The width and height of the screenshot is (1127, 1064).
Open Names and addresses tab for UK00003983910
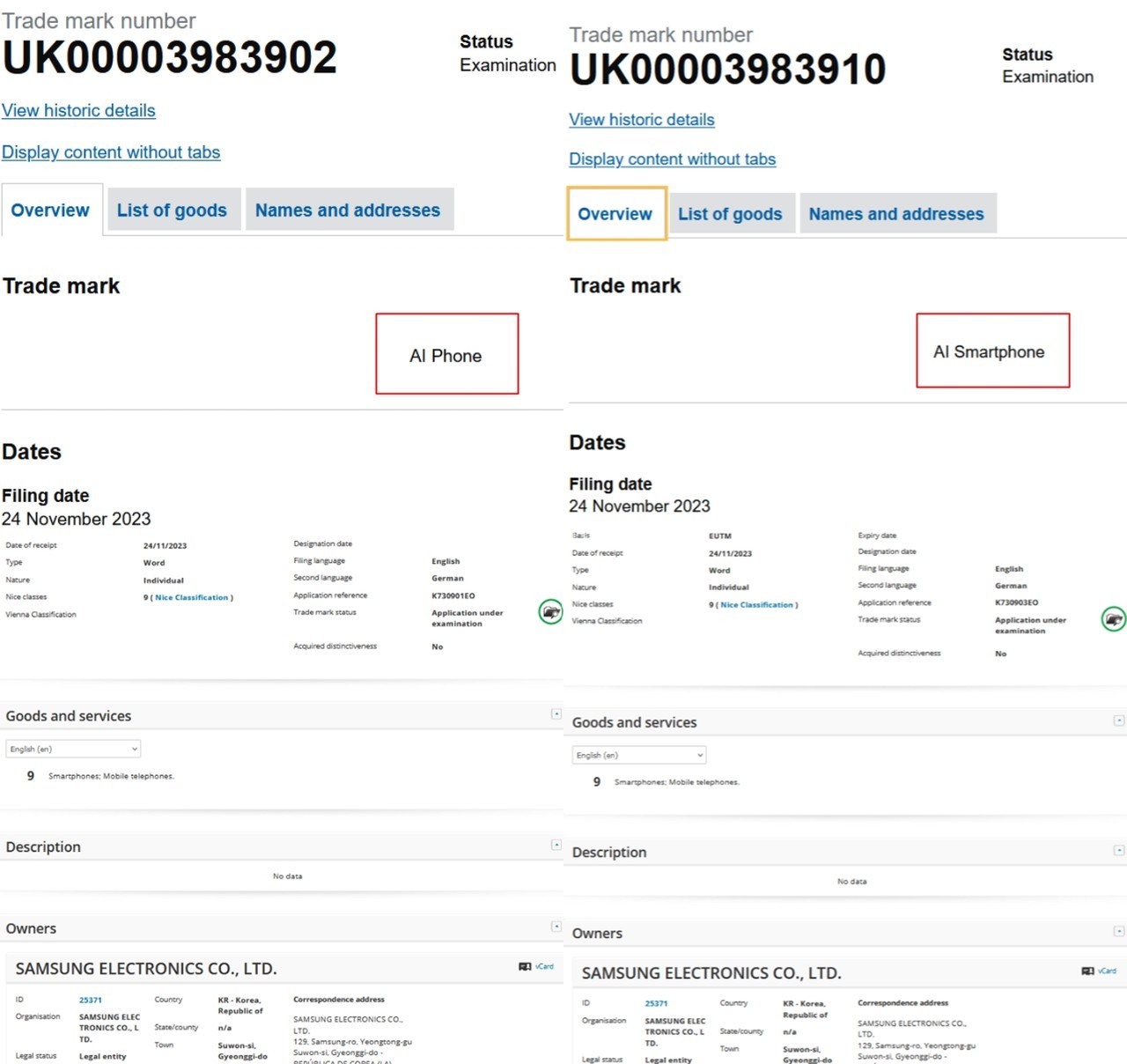tap(896, 214)
